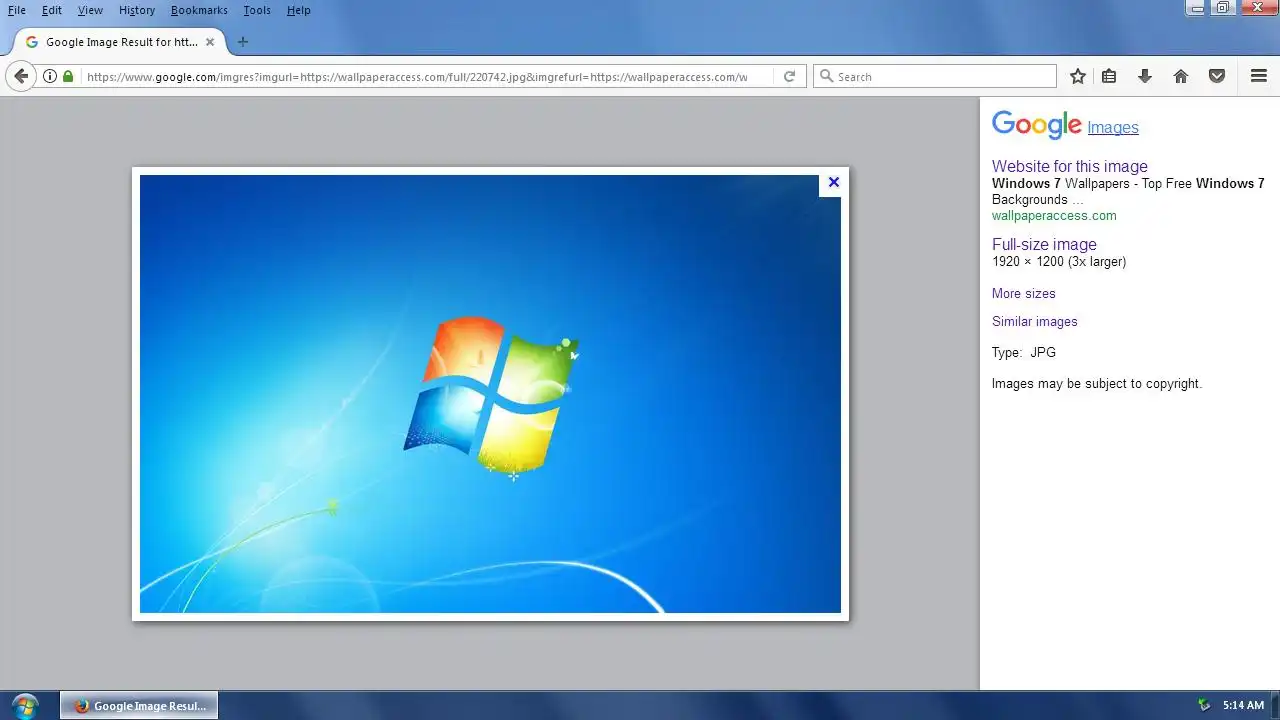Click 'Images may be subject to copyright.' text
The width and height of the screenshot is (1280, 720).
point(1097,383)
